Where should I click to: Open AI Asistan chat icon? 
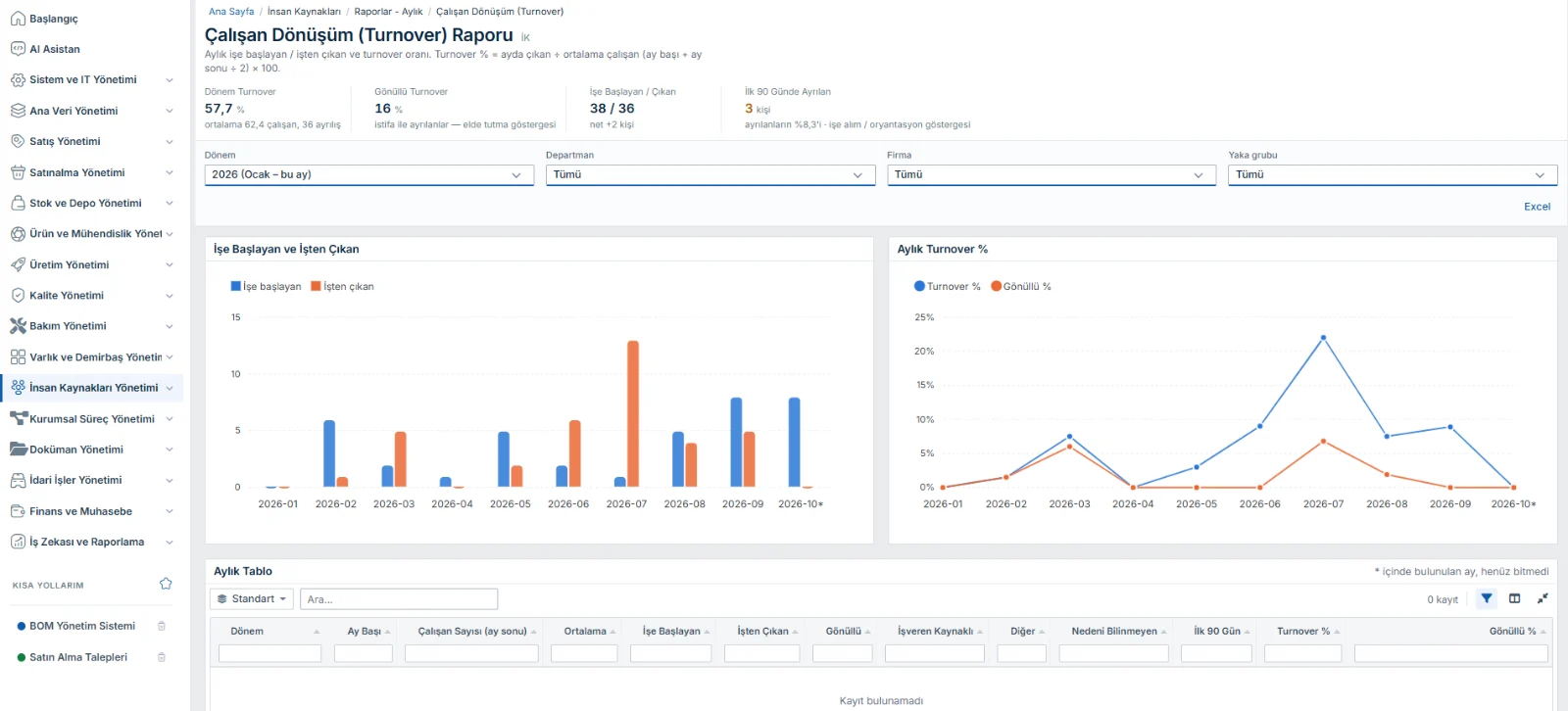(x=18, y=49)
